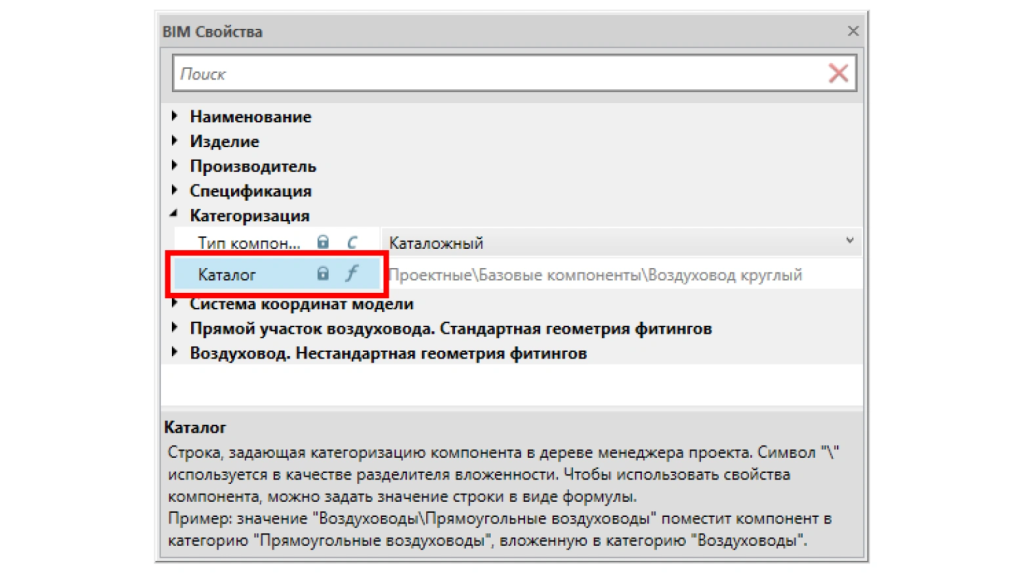Open the Каталожный dropdown list
This screenshot has width=1024, height=576.
(849, 241)
